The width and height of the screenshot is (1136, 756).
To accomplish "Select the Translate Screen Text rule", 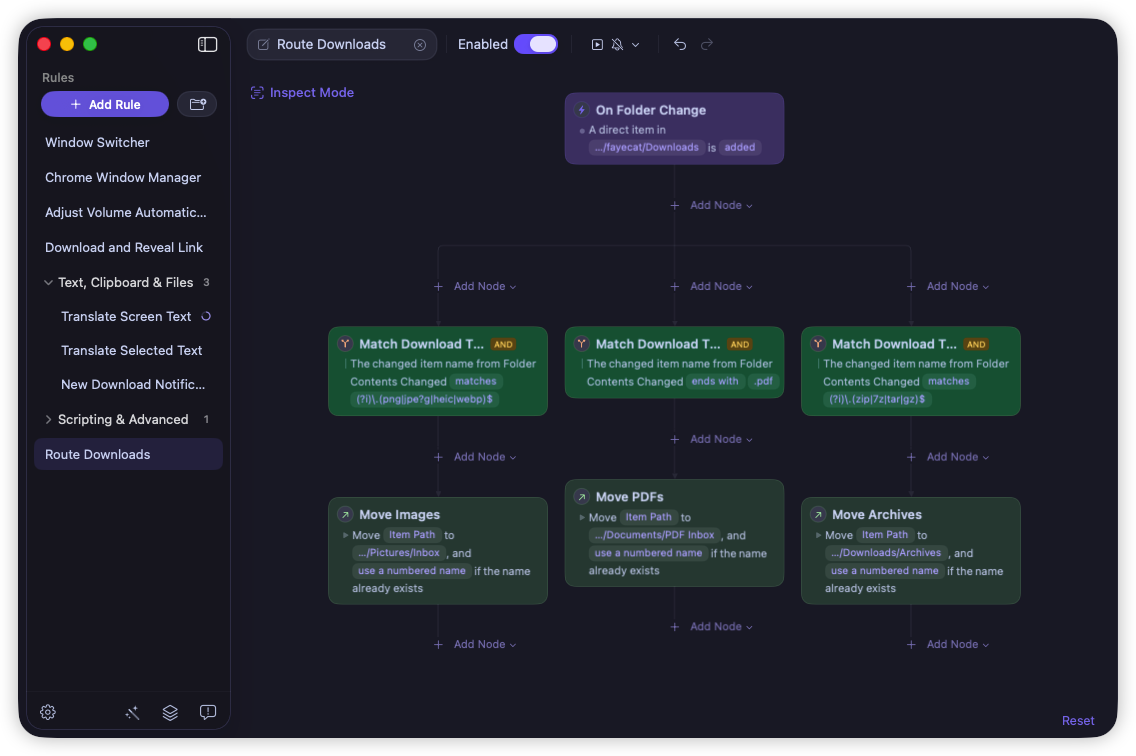I will click(x=126, y=317).
